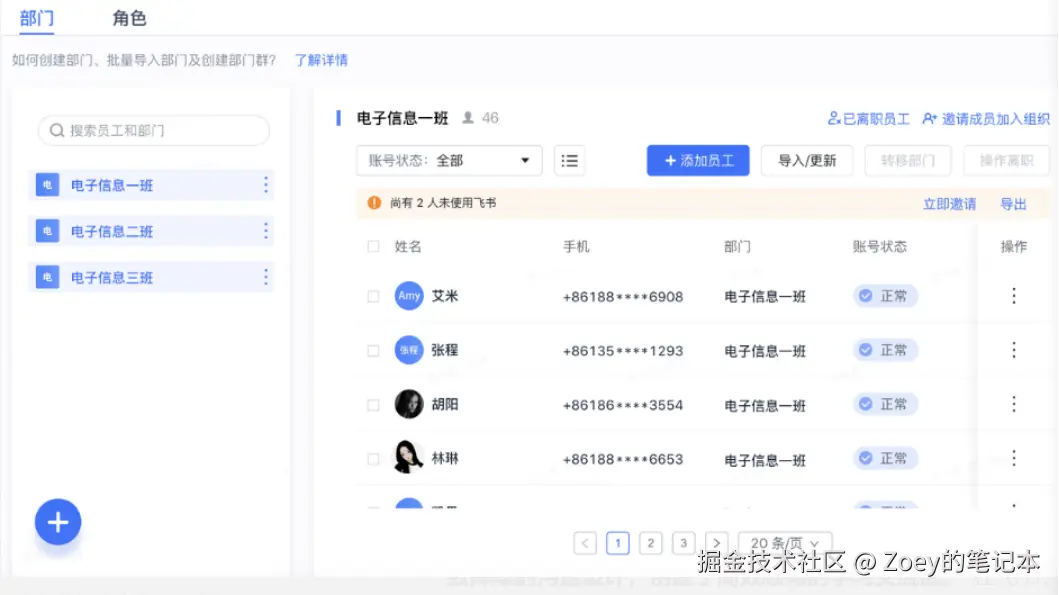This screenshot has height=595, width=1059.
Task: Go to the next page with the right arrow
Action: 716,543
